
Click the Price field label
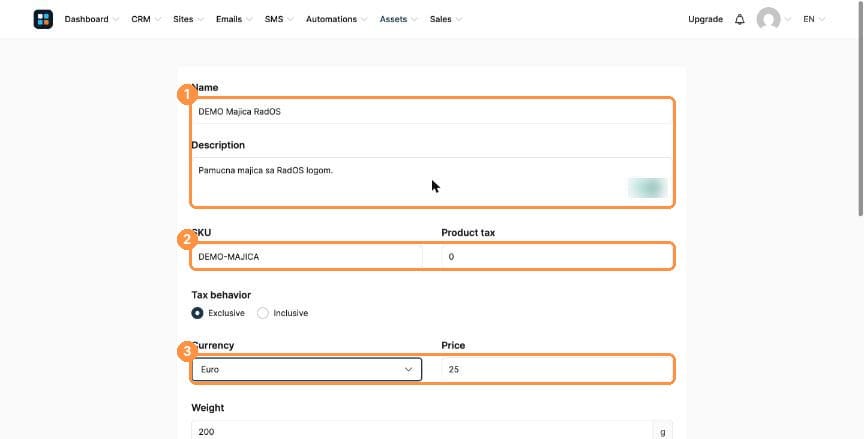click(453, 345)
